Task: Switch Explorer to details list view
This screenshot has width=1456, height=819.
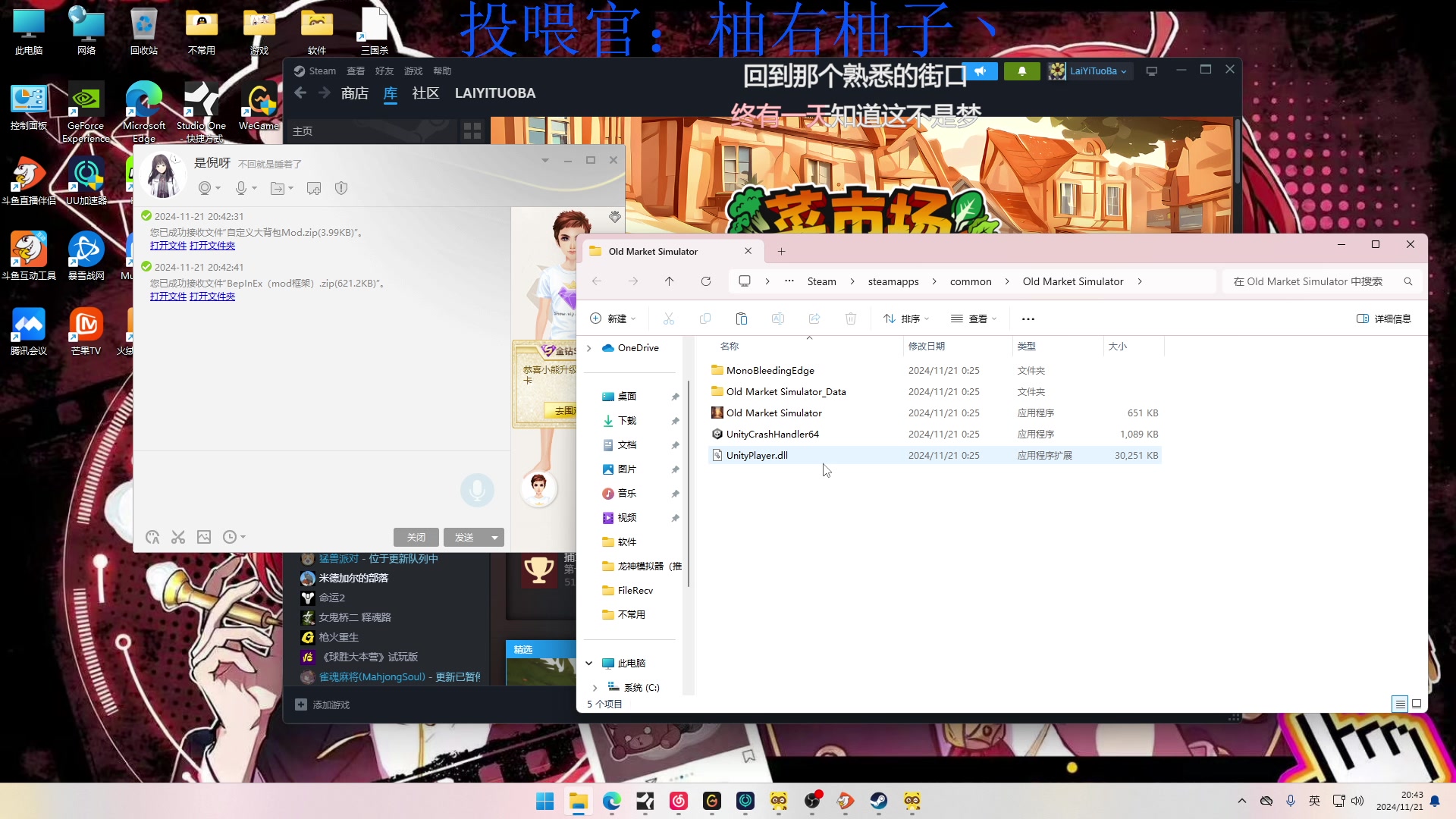Action: pyautogui.click(x=1400, y=704)
